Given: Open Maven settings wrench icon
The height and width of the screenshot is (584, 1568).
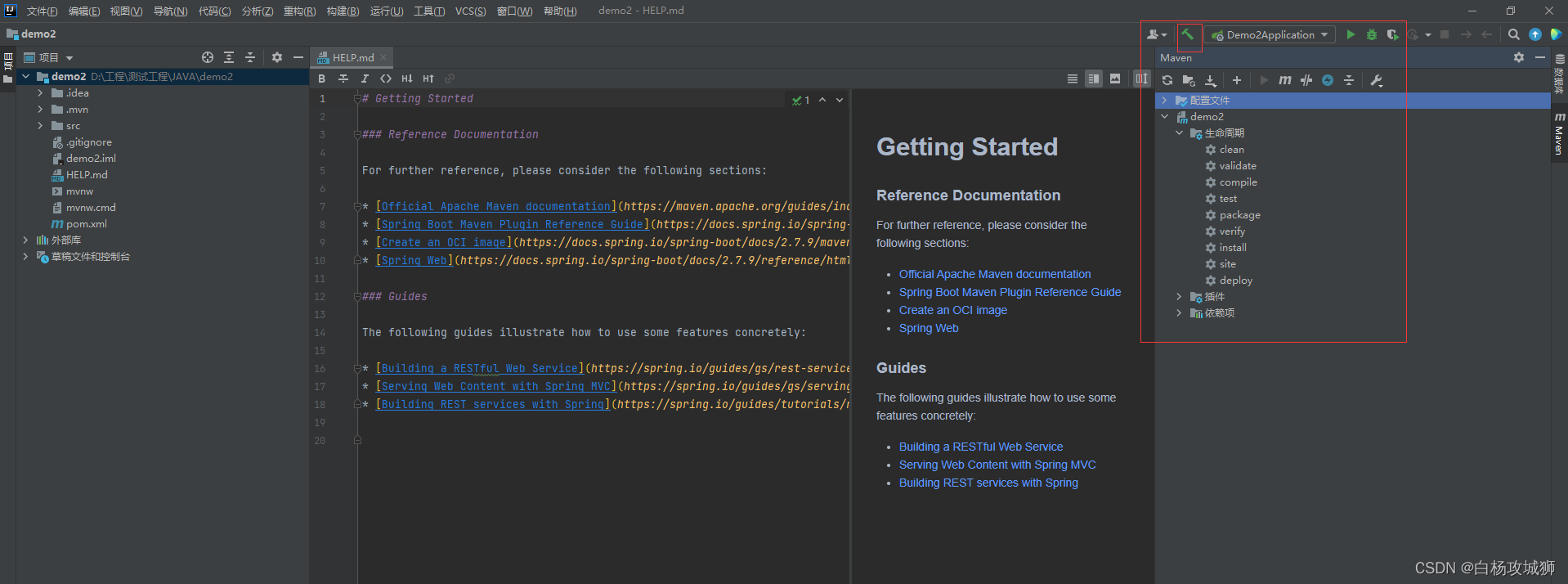Looking at the screenshot, I should pyautogui.click(x=1377, y=80).
